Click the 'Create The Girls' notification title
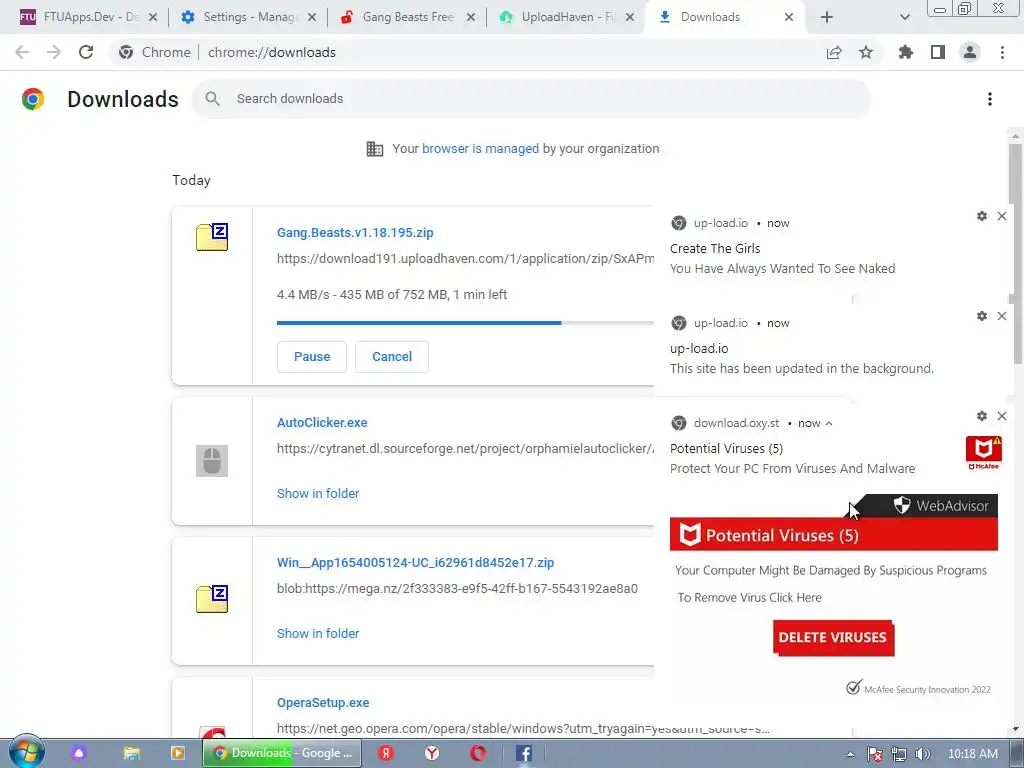1024x768 pixels. click(x=715, y=248)
